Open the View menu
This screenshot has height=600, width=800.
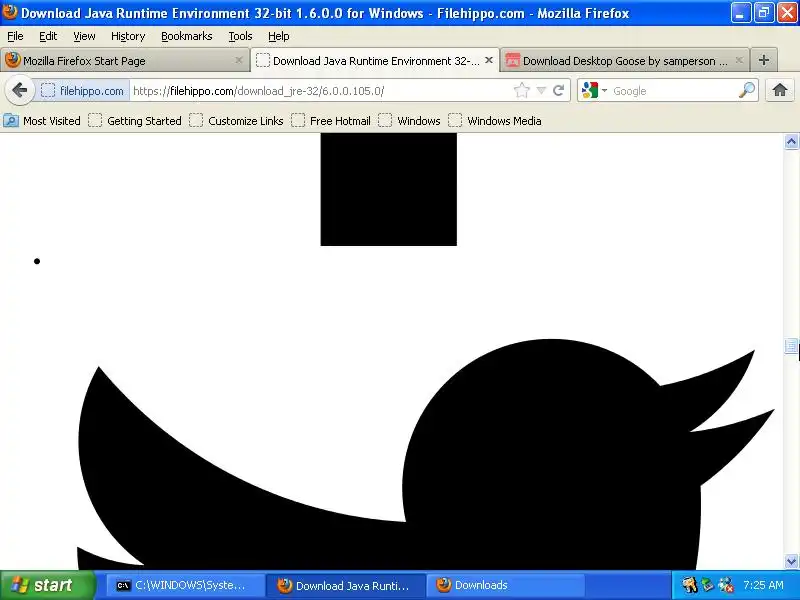84,36
